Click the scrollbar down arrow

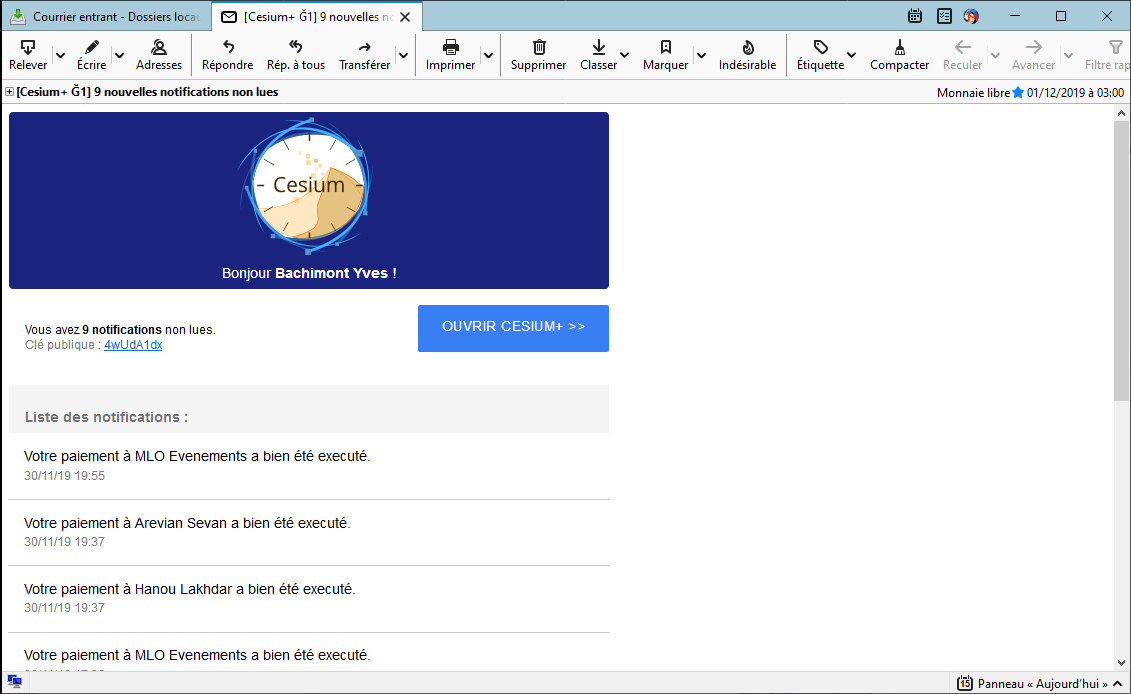click(x=1121, y=663)
